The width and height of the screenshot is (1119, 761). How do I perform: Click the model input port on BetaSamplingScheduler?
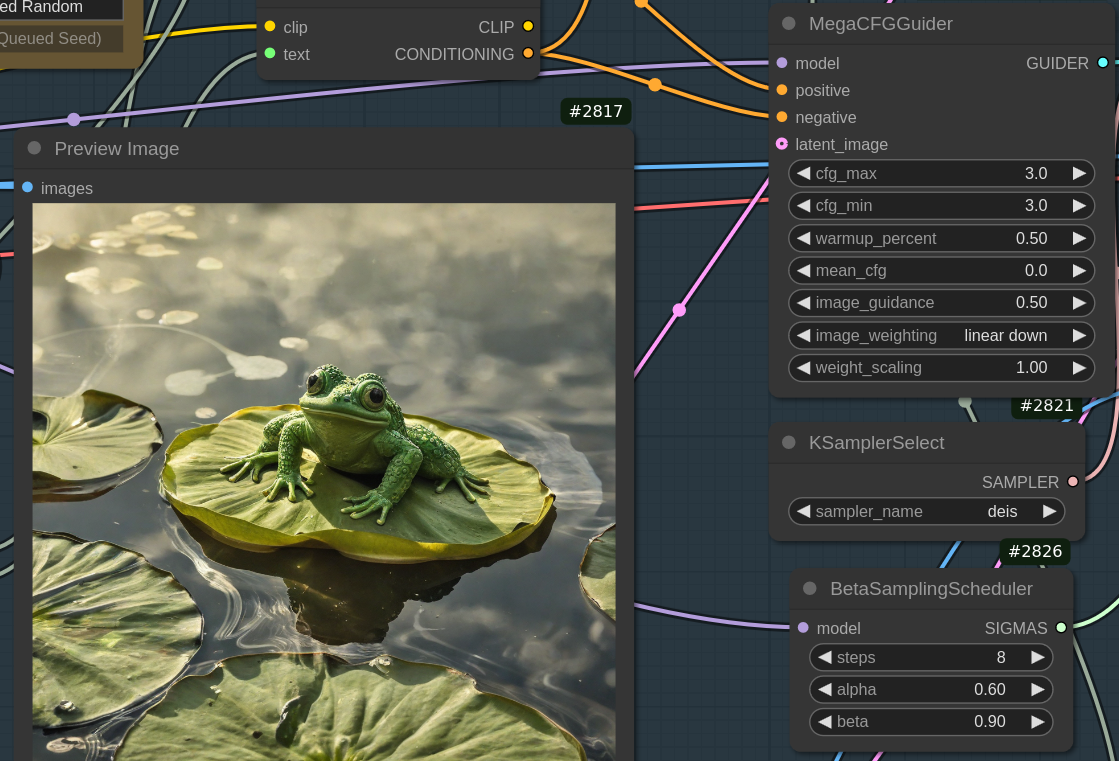[804, 628]
